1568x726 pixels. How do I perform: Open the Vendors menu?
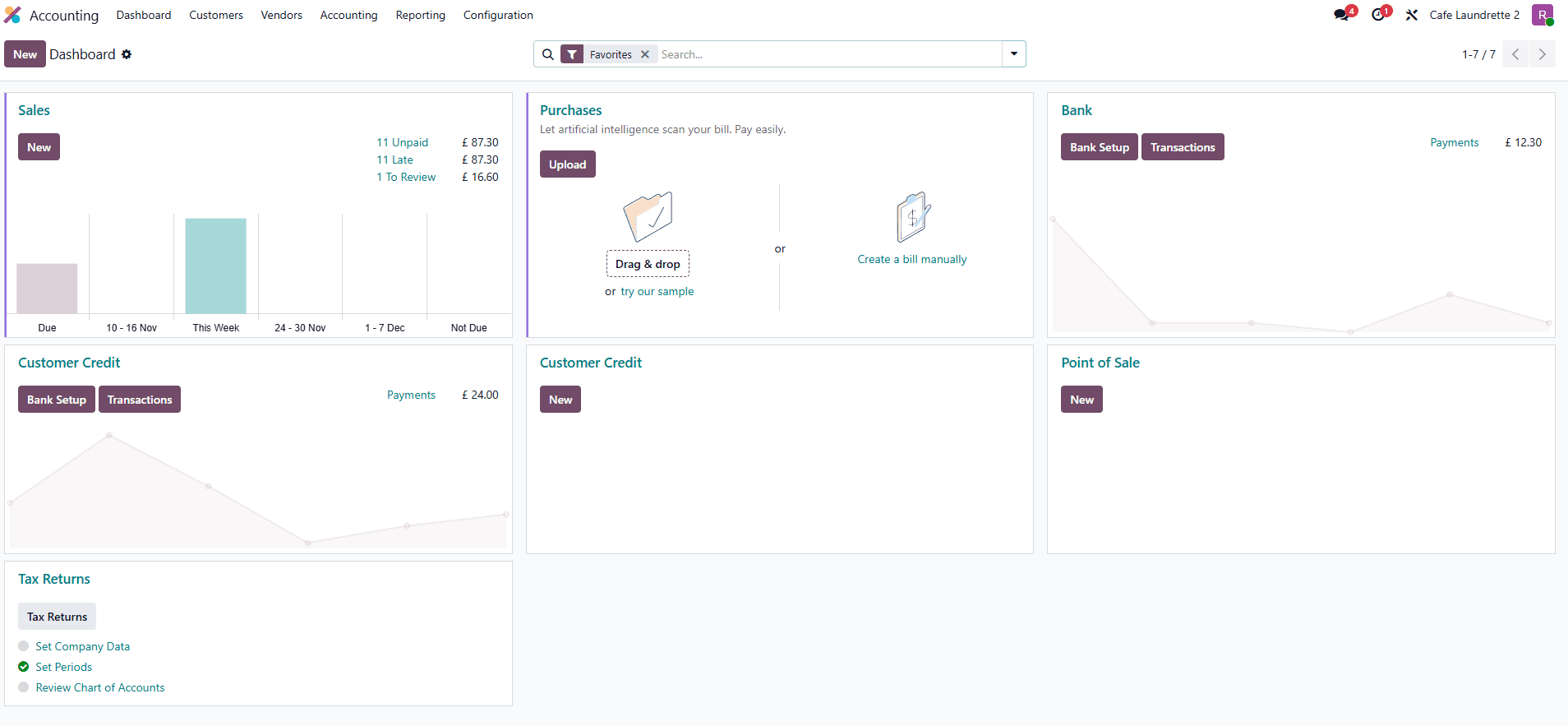point(282,15)
